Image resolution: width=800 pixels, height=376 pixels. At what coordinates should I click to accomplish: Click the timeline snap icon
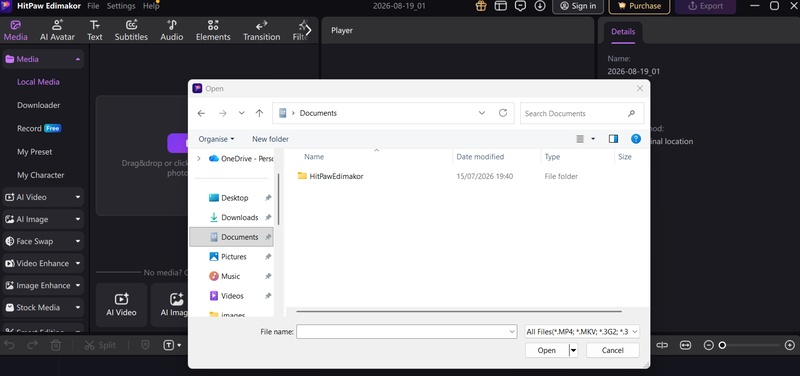point(662,345)
